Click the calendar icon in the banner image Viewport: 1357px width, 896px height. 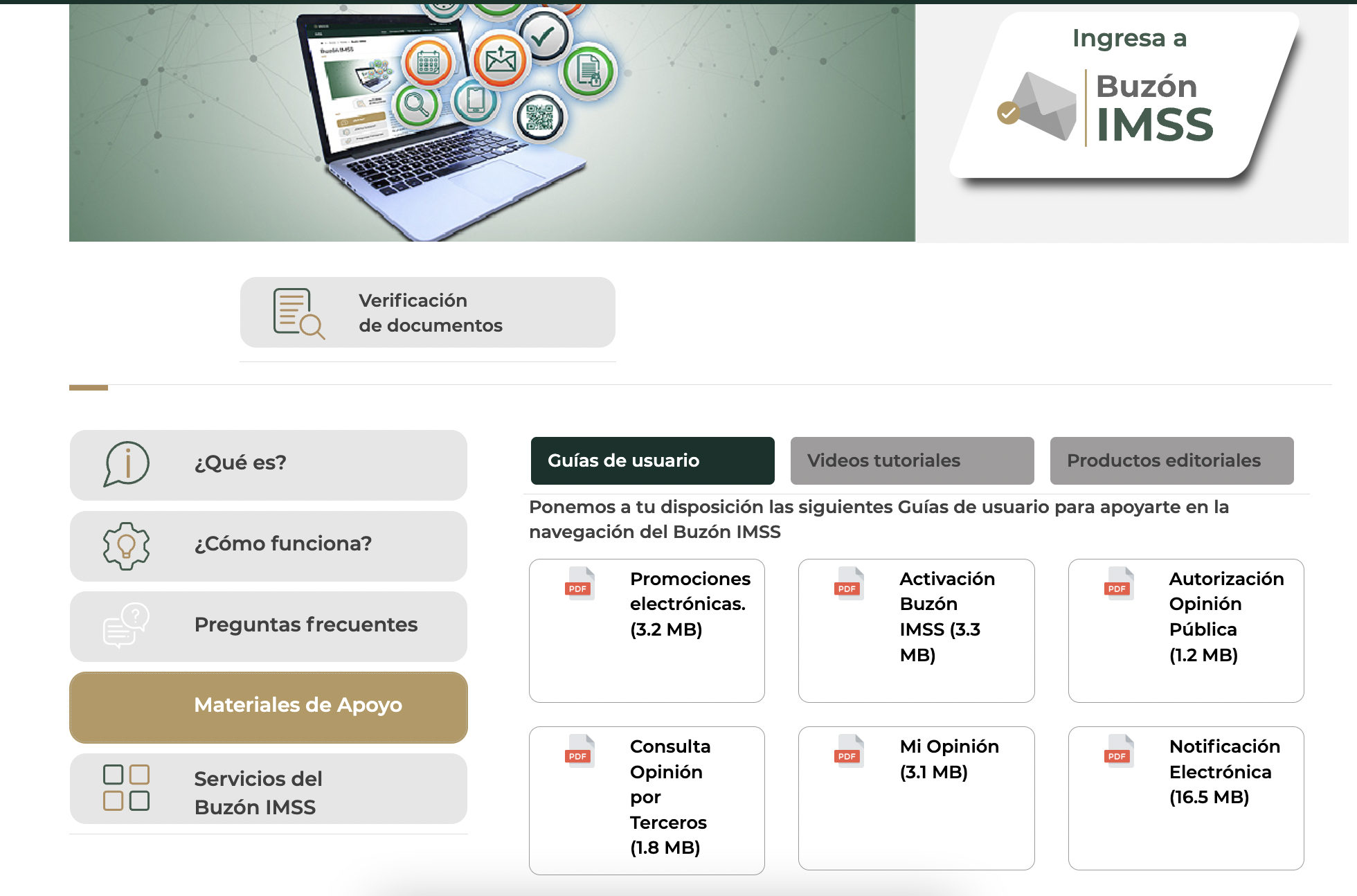click(428, 63)
